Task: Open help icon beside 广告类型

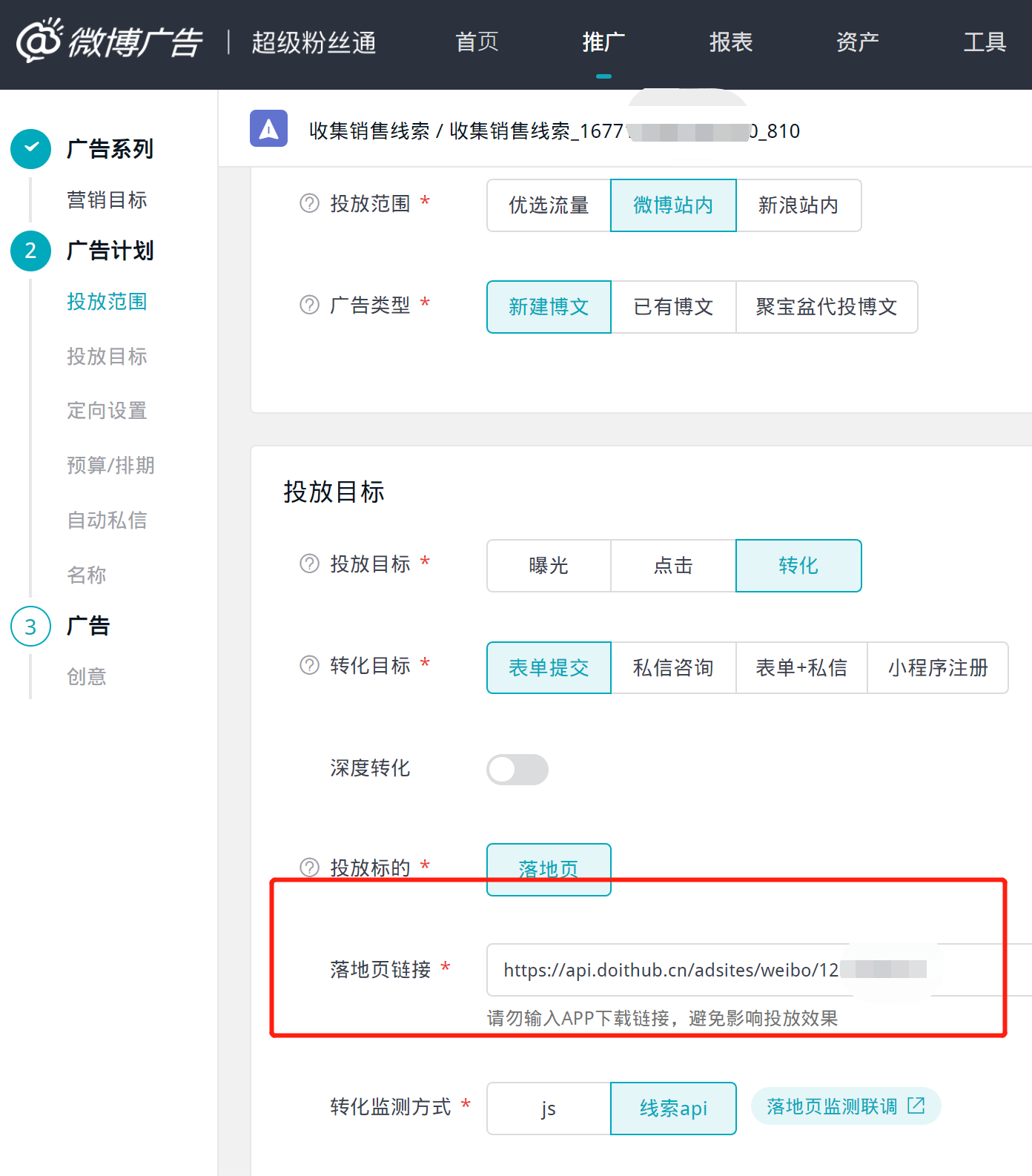Action: 309,305
